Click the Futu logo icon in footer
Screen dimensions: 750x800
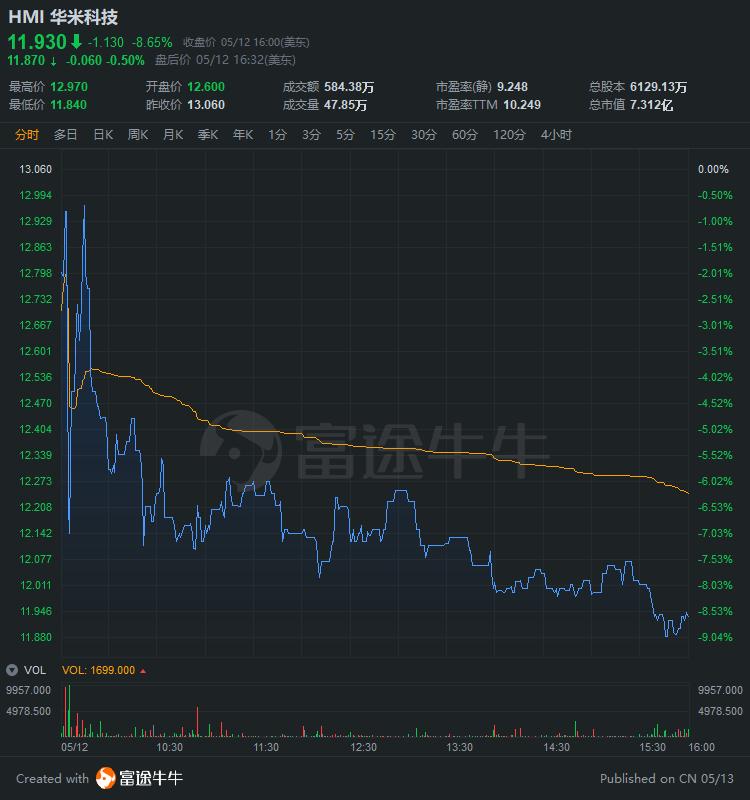tap(106, 778)
